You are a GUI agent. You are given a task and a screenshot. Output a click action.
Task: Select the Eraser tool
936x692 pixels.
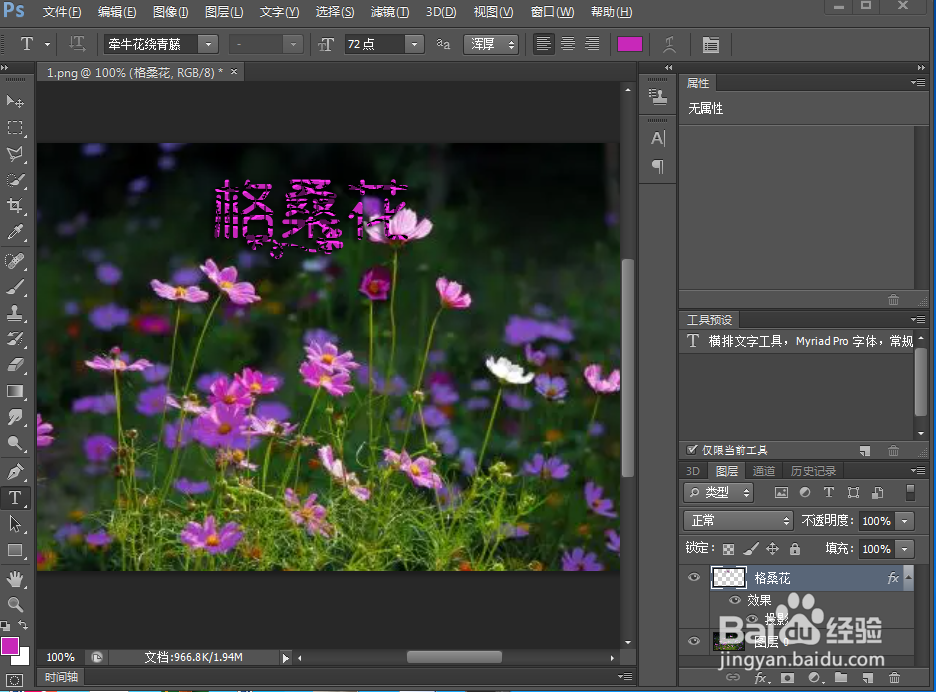coord(15,365)
